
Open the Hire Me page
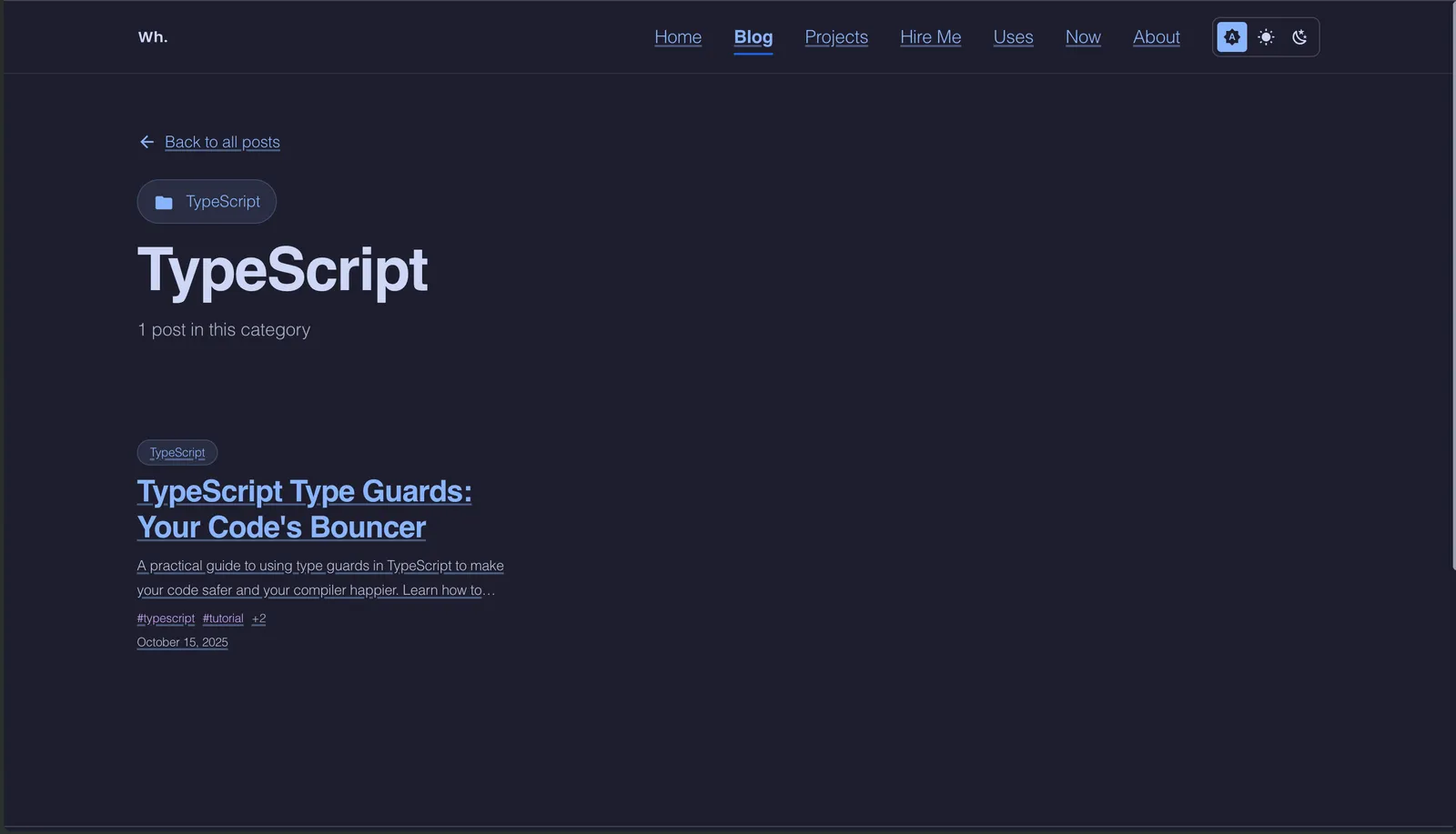(930, 37)
